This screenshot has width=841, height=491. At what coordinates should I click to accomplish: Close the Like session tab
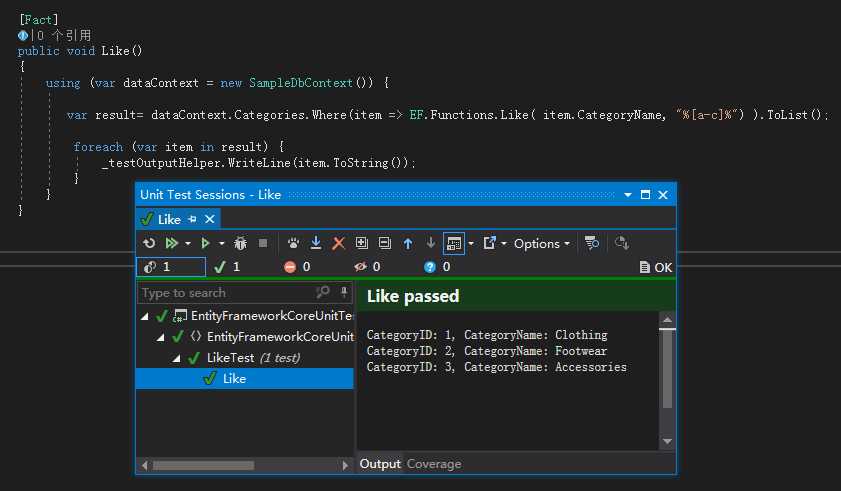pyautogui.click(x=210, y=219)
